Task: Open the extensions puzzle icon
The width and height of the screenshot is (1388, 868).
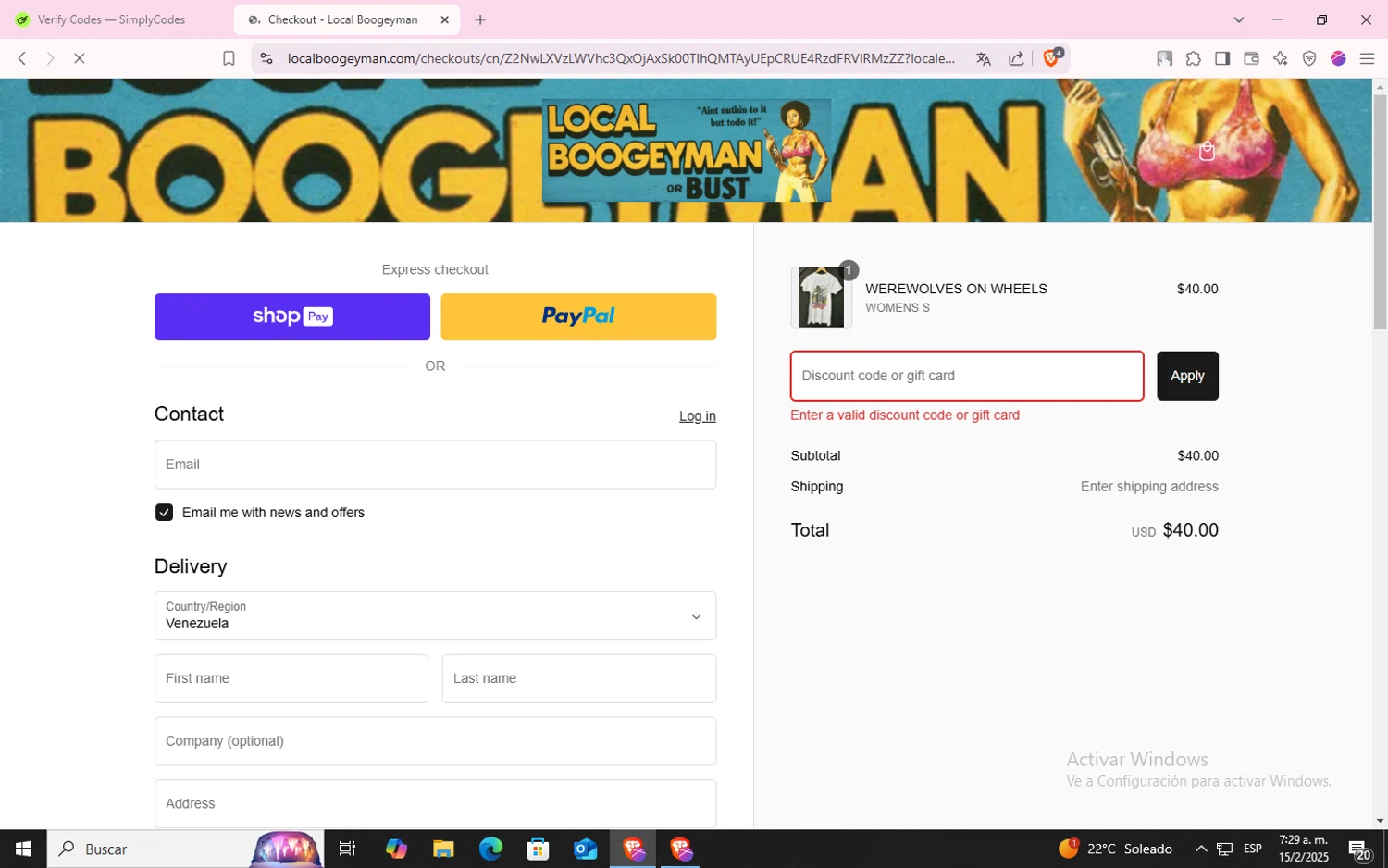Action: pos(1194,58)
